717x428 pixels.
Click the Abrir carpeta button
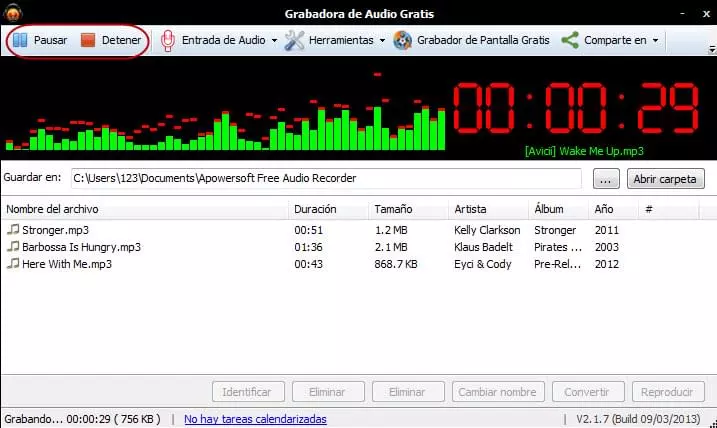tap(666, 179)
